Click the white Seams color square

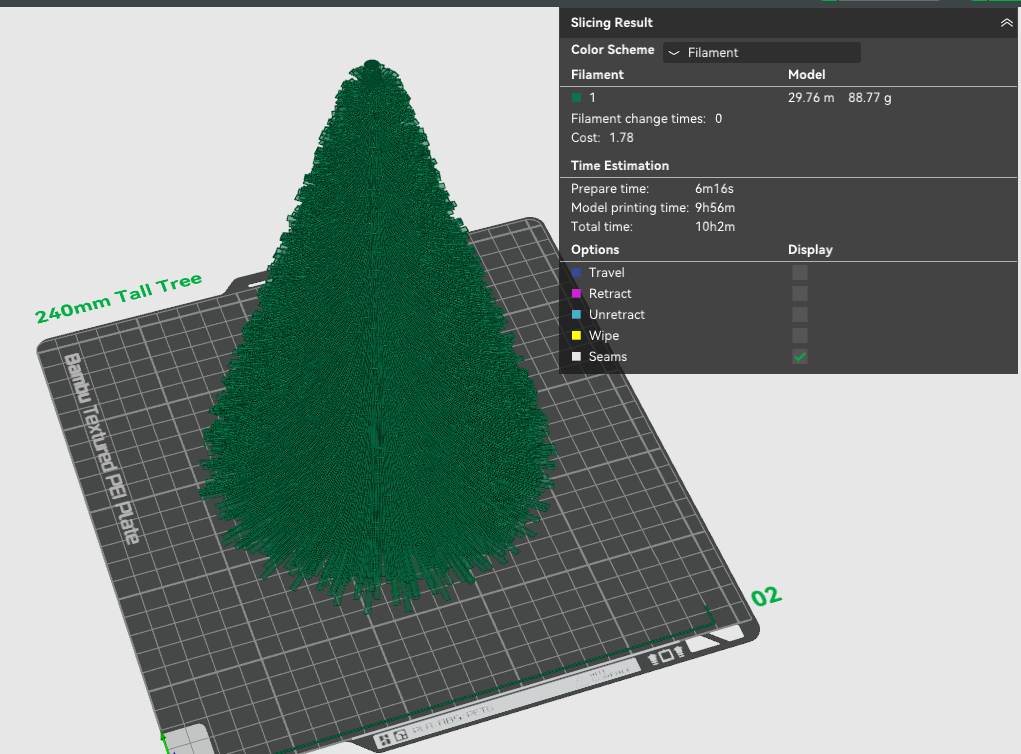pos(576,356)
